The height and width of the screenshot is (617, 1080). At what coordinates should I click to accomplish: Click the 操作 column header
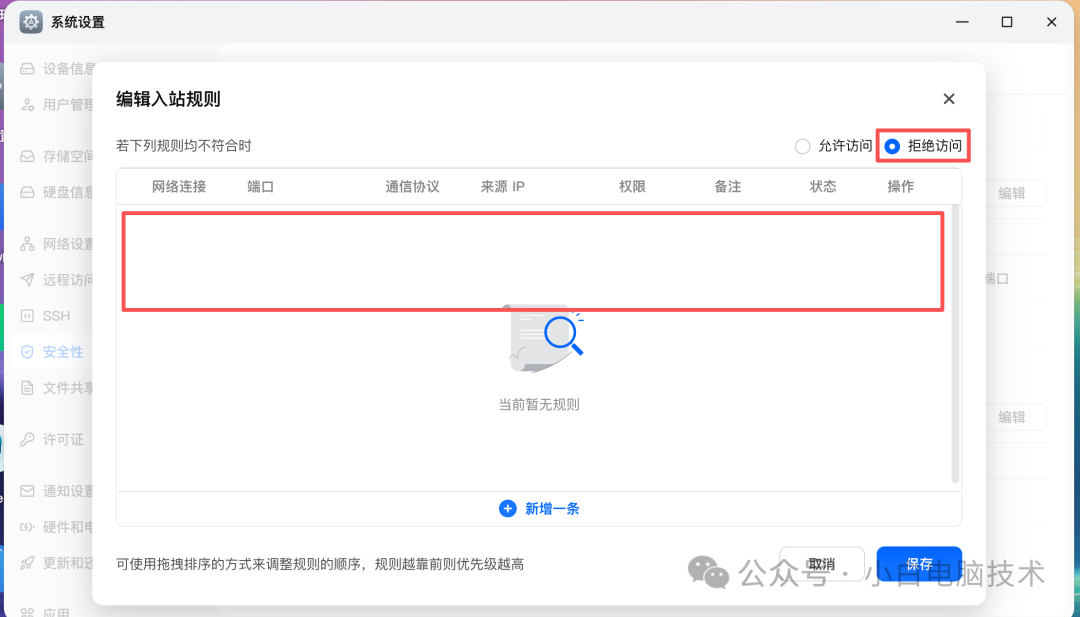pyautogui.click(x=900, y=187)
